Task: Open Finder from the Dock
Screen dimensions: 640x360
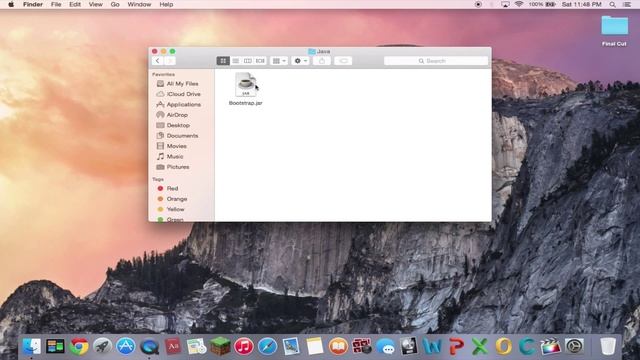Action: (32, 347)
